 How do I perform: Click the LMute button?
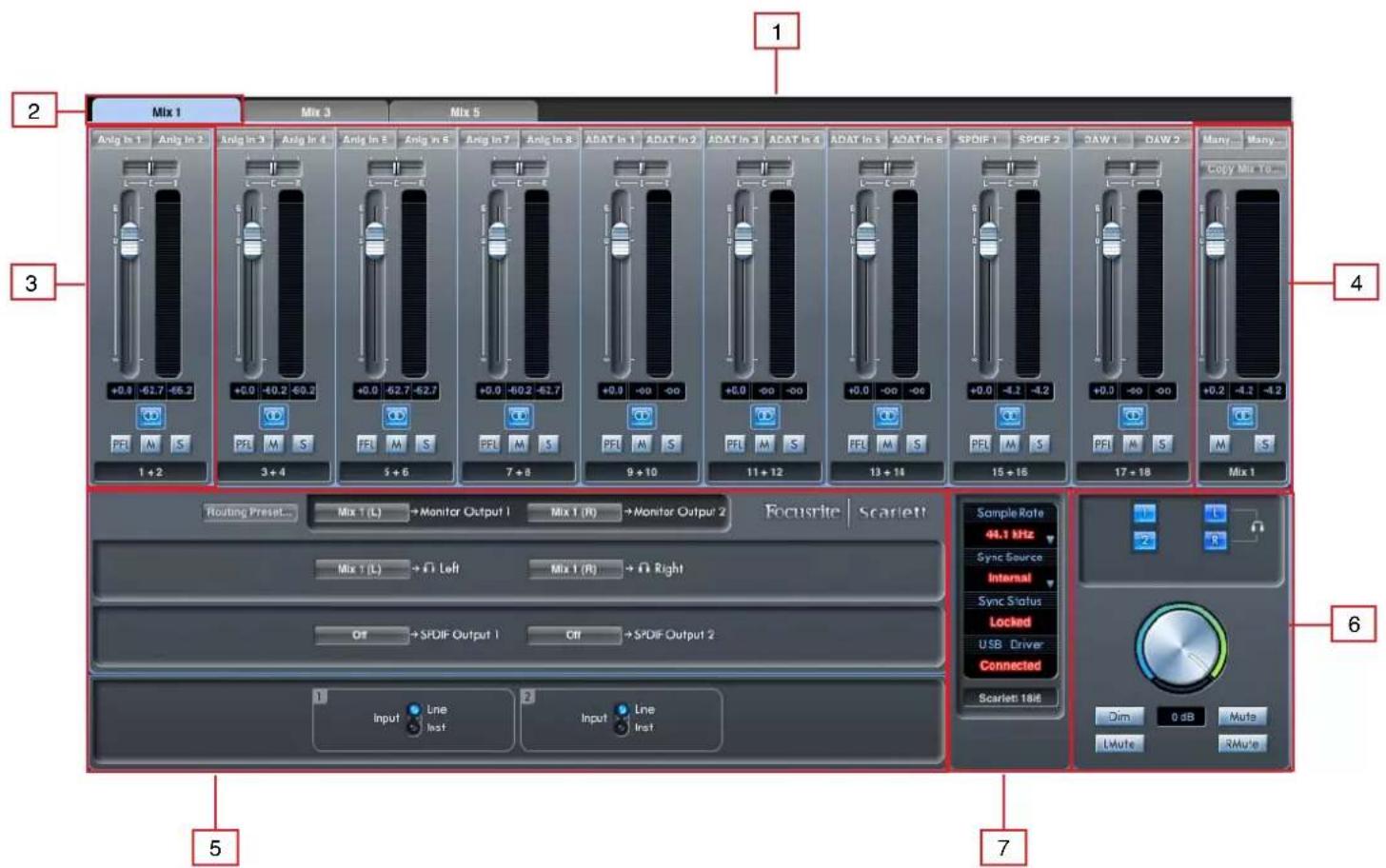pyautogui.click(x=1119, y=744)
